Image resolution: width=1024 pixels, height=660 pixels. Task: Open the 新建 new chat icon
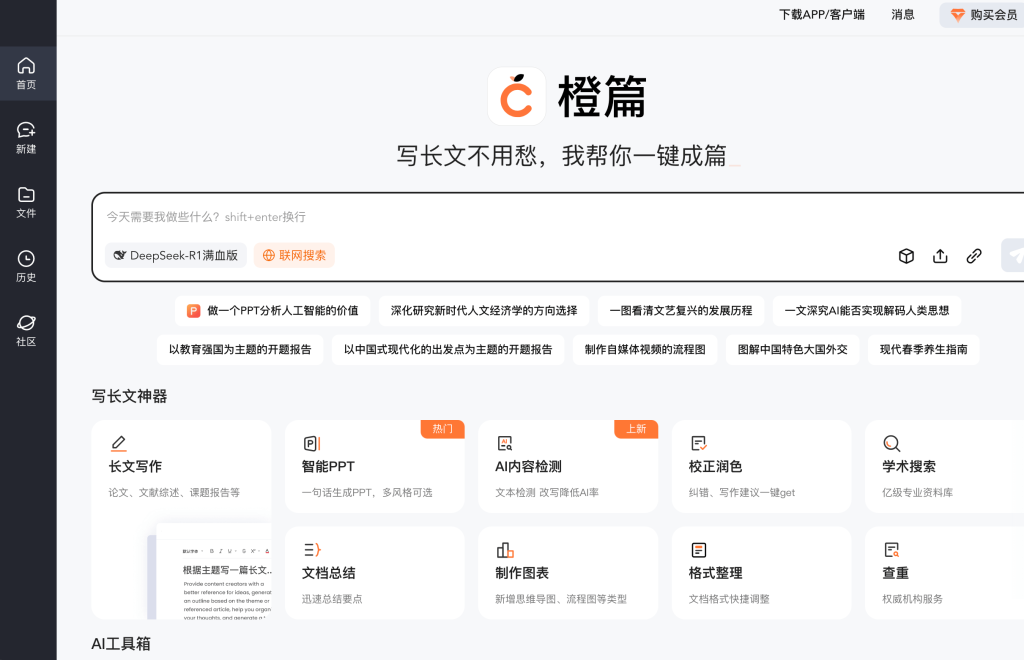(26, 130)
